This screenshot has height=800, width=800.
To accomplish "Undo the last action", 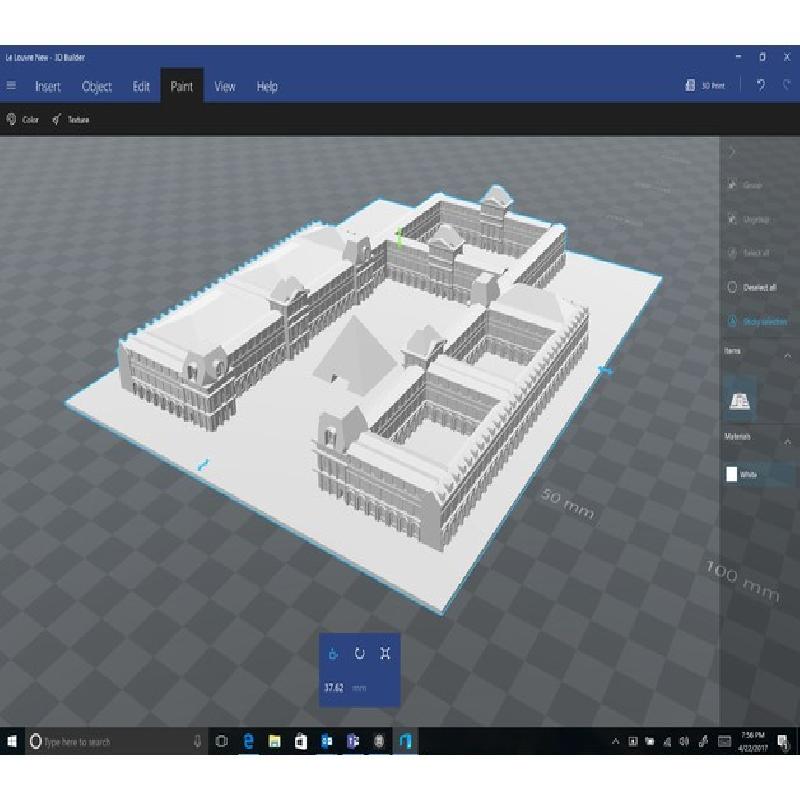I will (761, 85).
